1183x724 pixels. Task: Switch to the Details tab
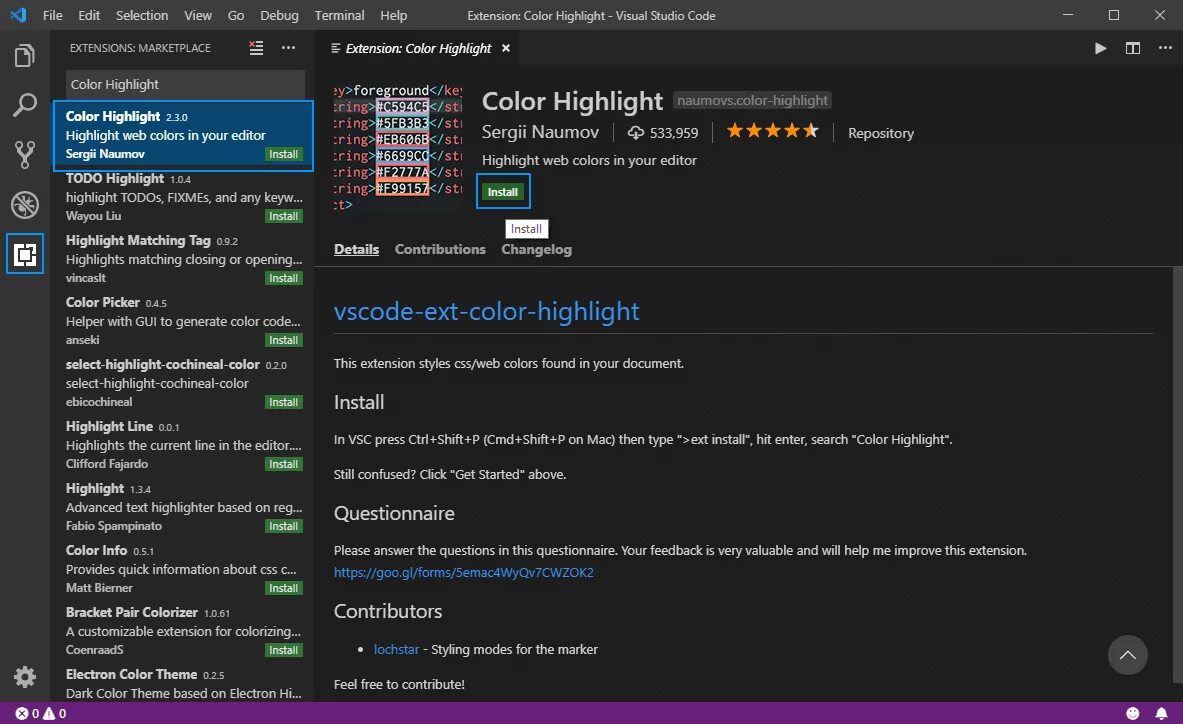[x=356, y=250]
